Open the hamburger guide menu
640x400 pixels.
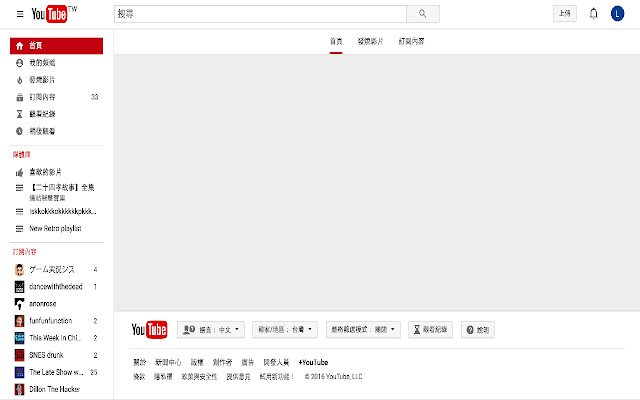point(19,14)
